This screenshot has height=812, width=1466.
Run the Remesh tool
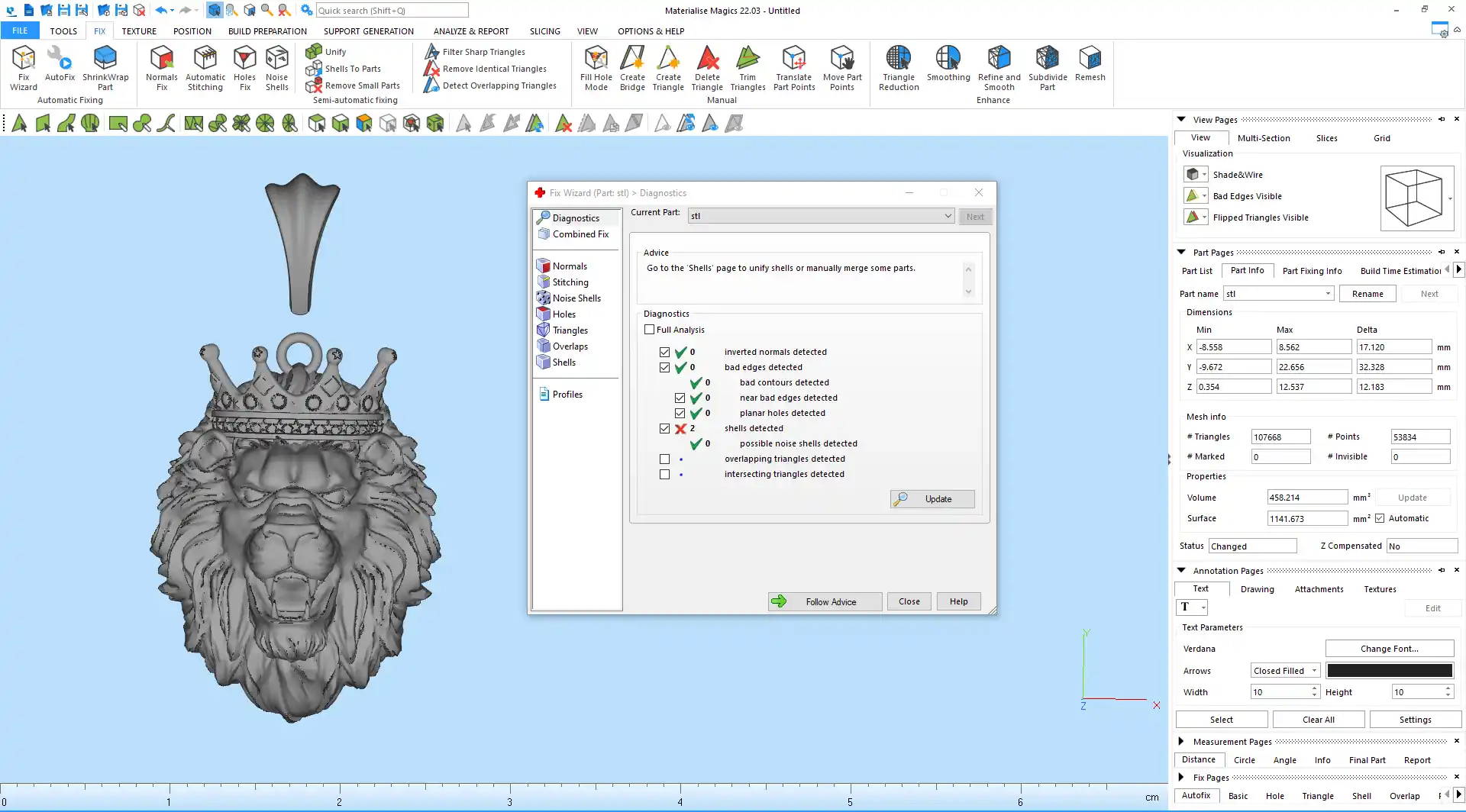pyautogui.click(x=1090, y=63)
